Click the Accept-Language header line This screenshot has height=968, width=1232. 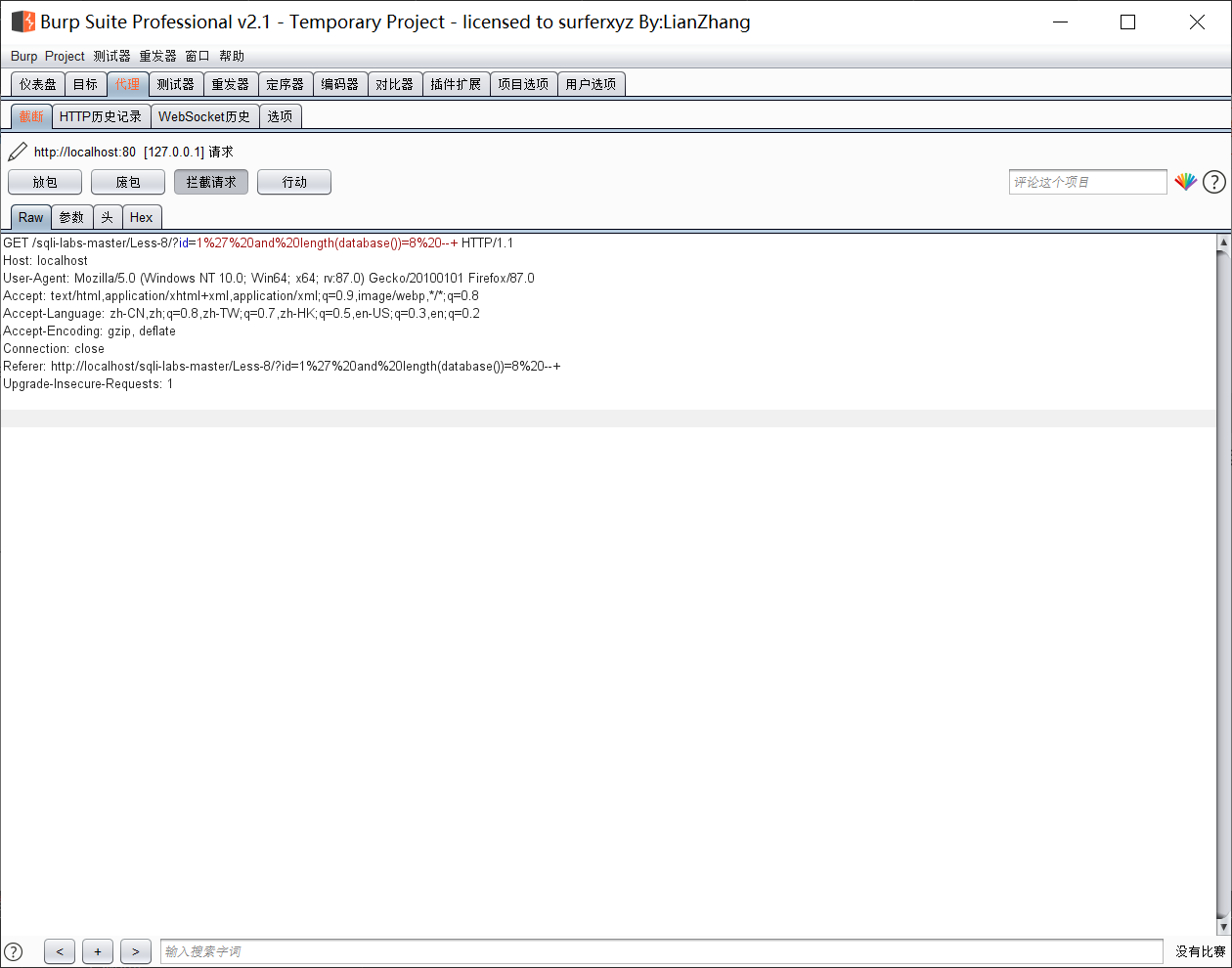[x=242, y=313]
